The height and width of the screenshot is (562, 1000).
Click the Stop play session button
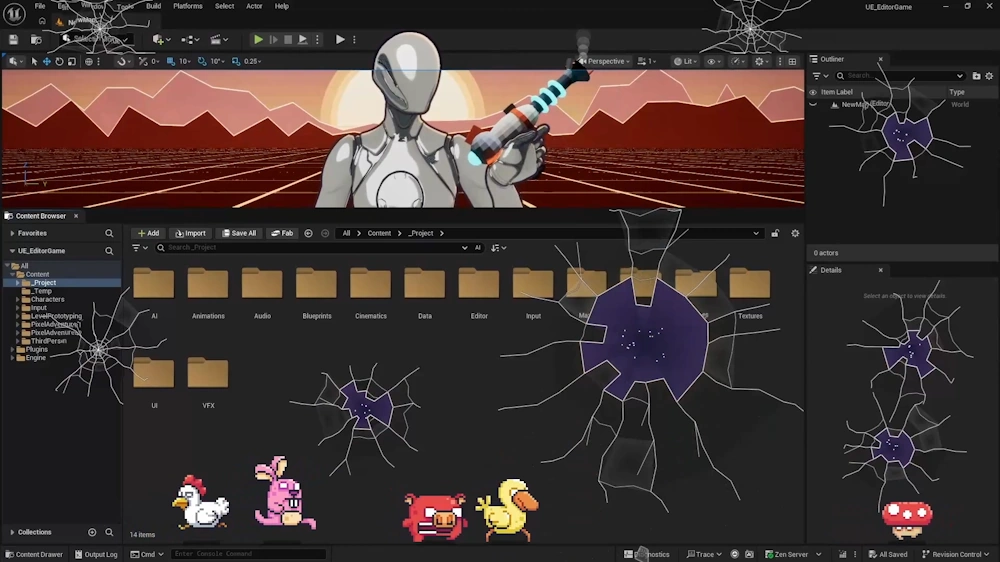click(x=288, y=40)
